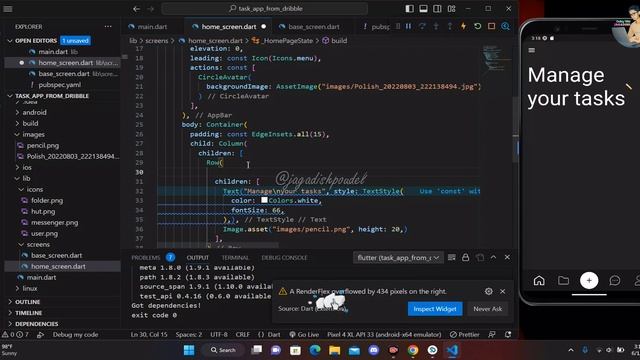Viewport: 640px width, 360px height.
Task: Toggle secondary side bar layout icon
Action: click(437, 9)
